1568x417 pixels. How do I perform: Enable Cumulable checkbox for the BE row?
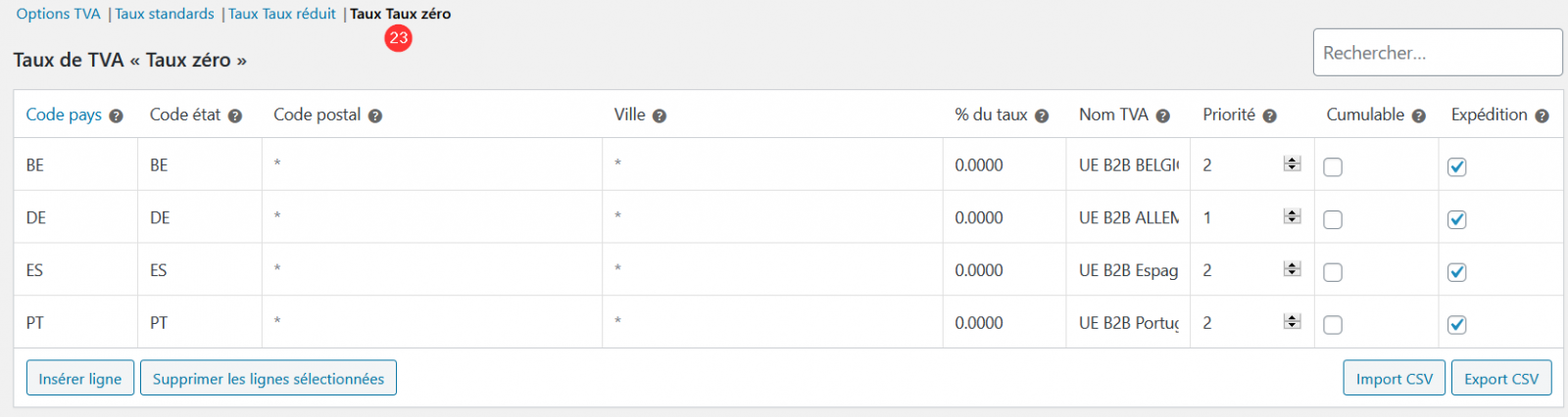click(x=1333, y=167)
